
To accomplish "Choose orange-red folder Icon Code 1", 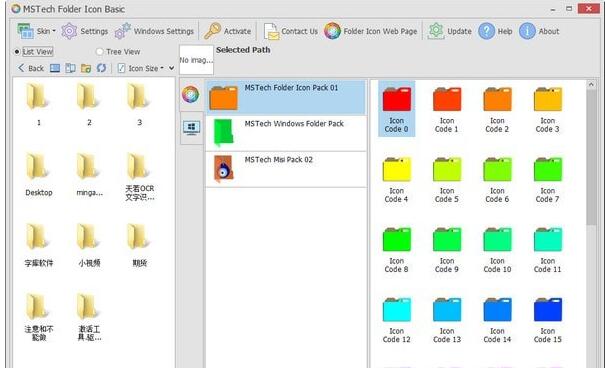I will (446, 110).
